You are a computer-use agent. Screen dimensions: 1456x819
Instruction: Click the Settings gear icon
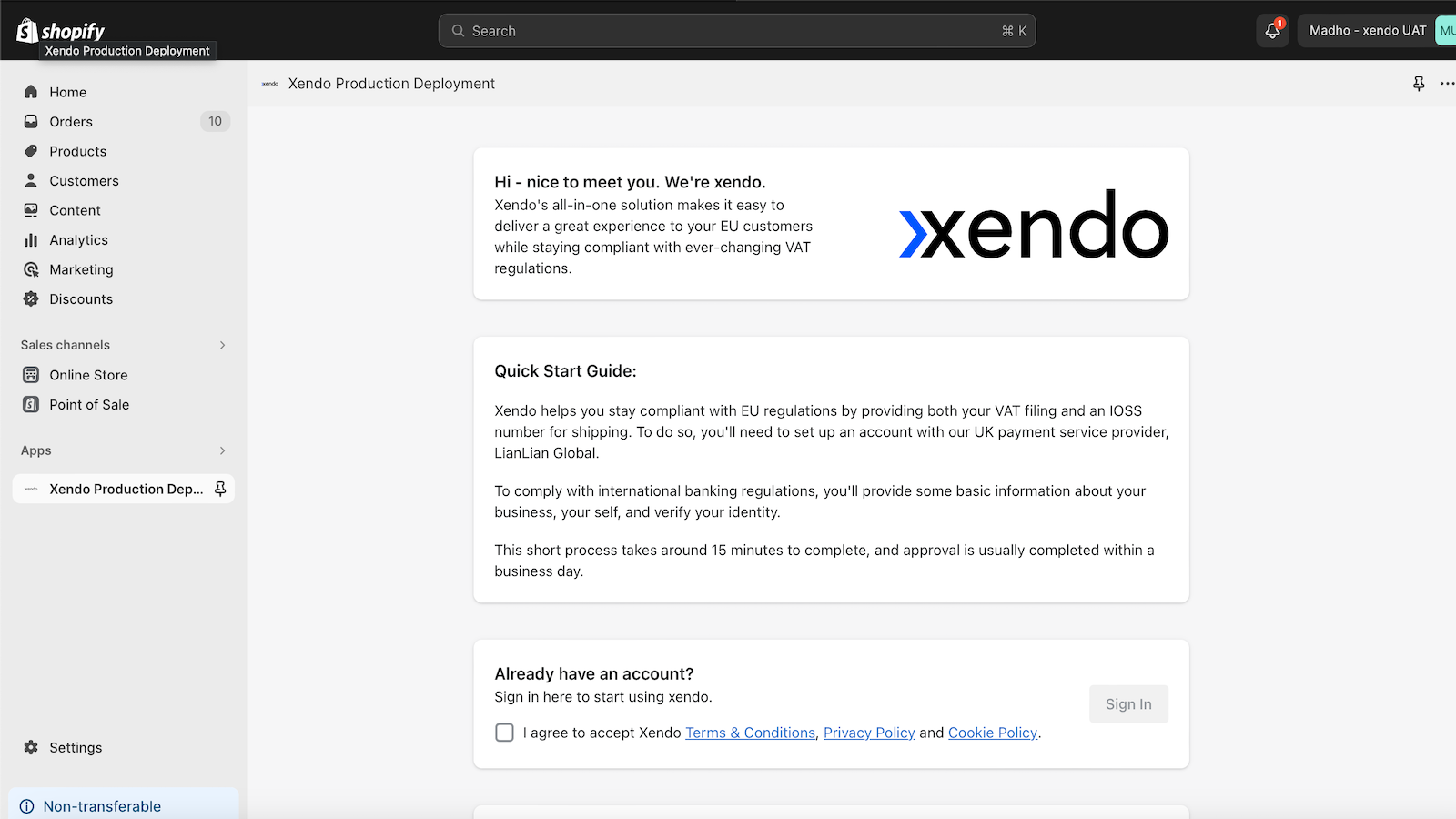pos(31,747)
